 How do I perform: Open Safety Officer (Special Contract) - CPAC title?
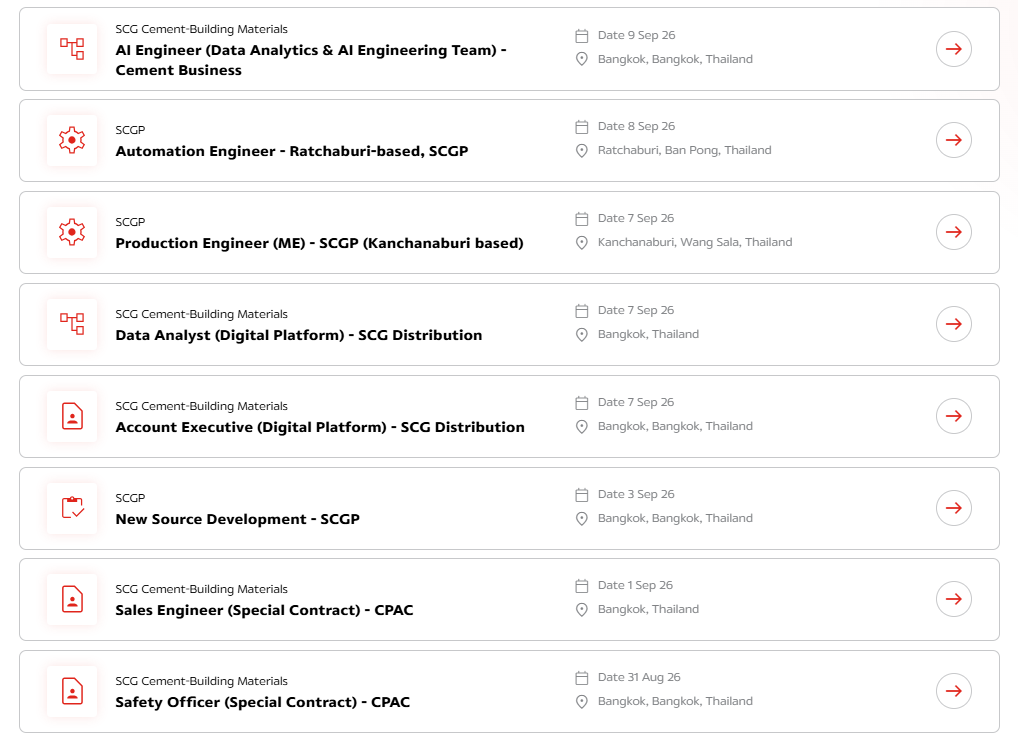click(x=263, y=702)
